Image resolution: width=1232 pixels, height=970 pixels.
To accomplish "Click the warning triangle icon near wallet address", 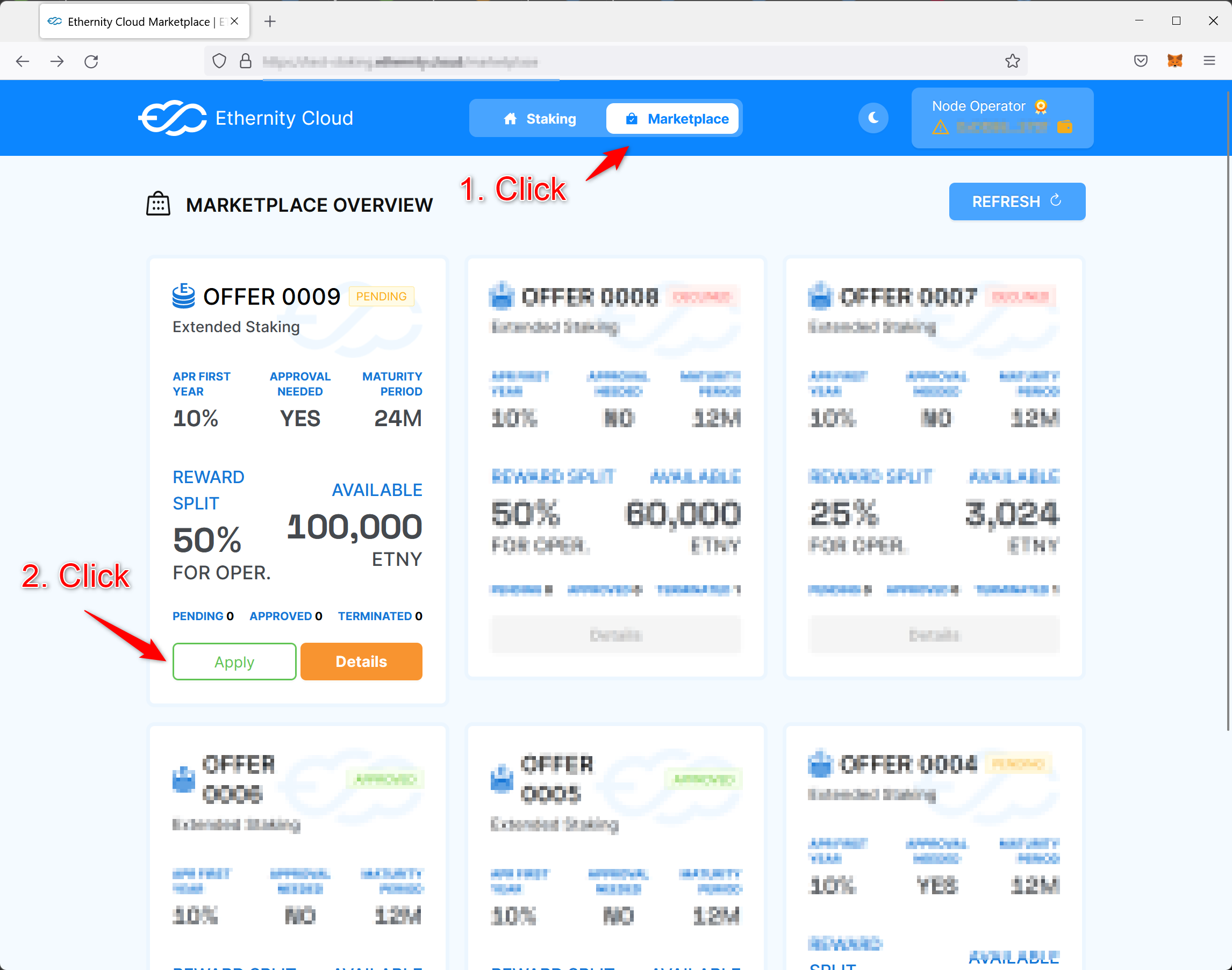I will pos(941,127).
